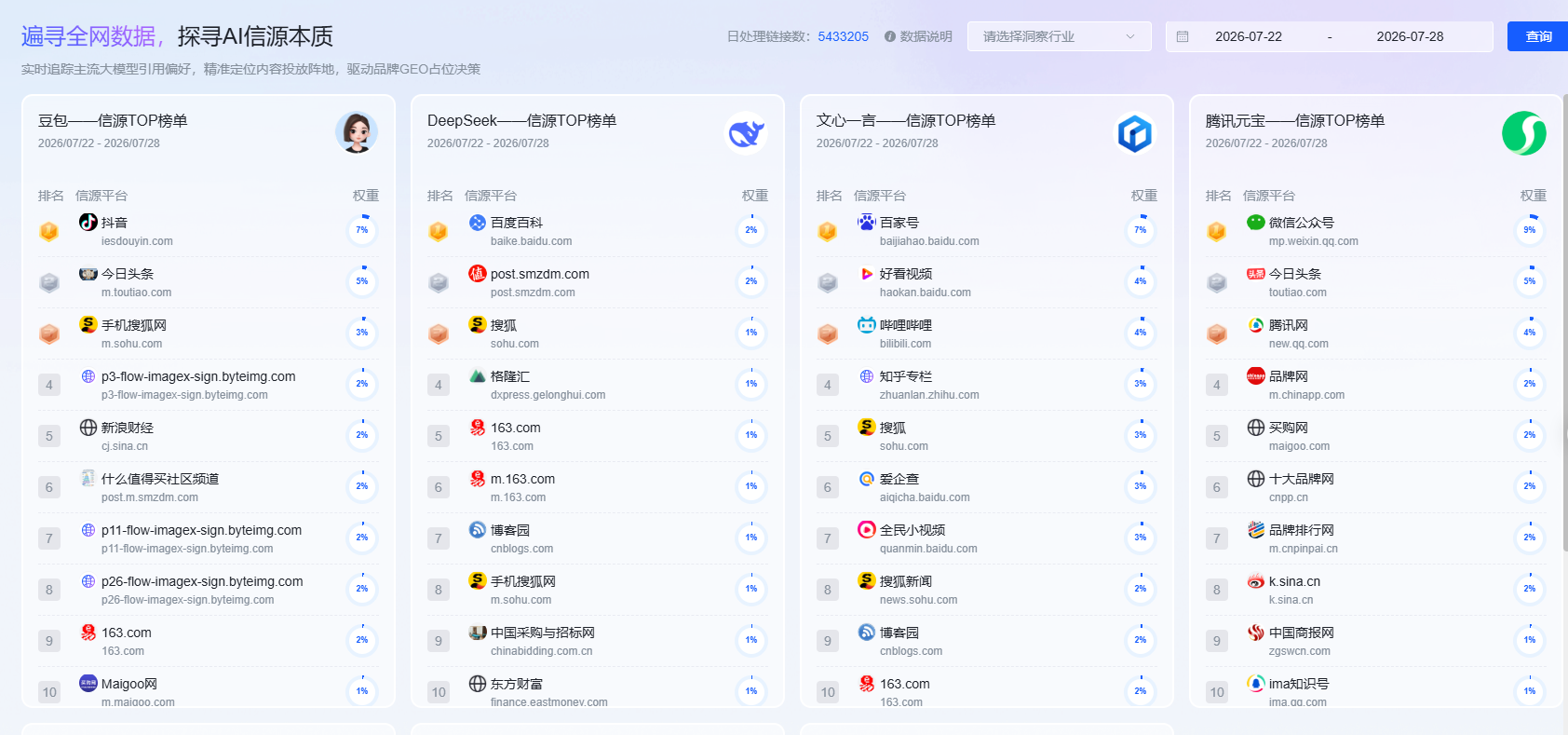Click the 查询 query button
Screen dimensions: 1568x735
click(1538, 36)
